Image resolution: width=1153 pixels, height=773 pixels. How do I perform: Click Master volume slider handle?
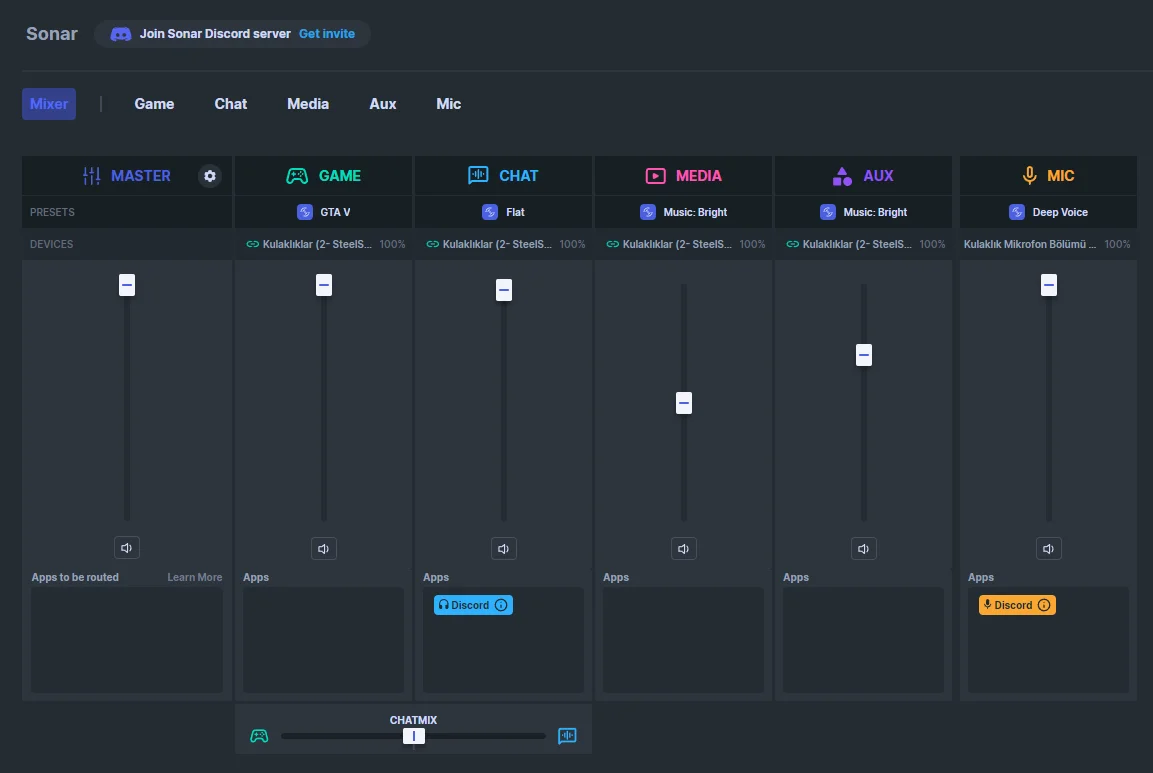tap(126, 285)
